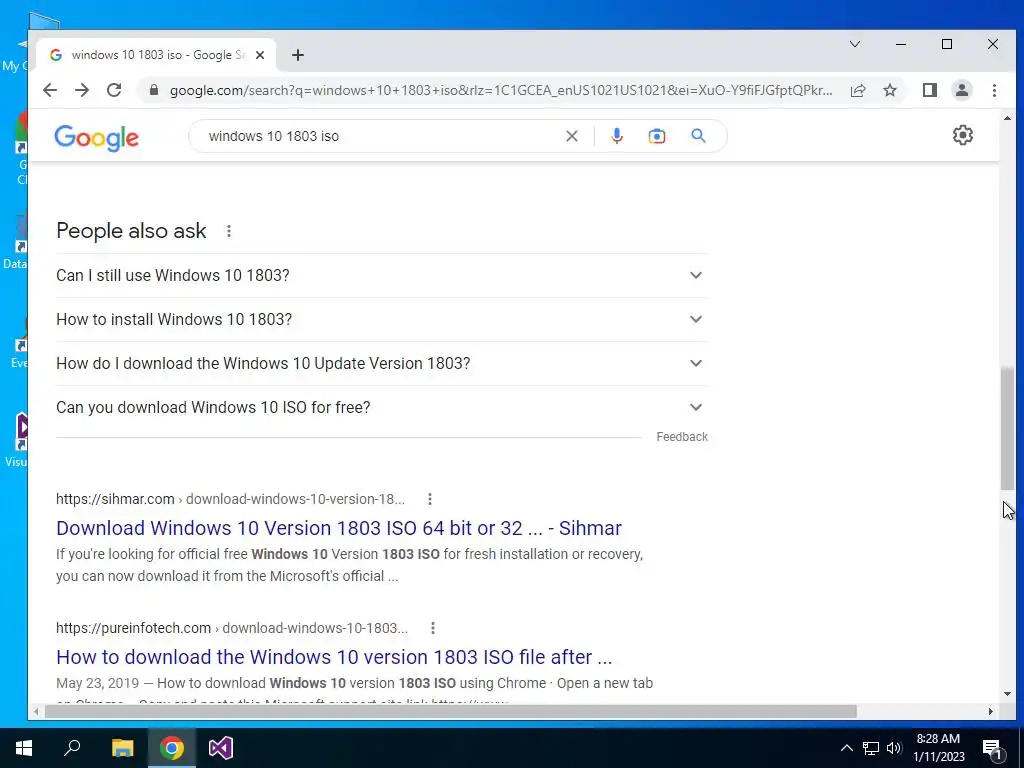Open network status in tray

pos(871,748)
